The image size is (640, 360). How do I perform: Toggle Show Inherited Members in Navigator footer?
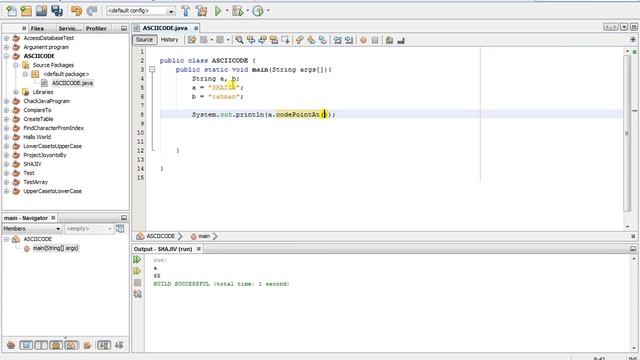[11, 345]
